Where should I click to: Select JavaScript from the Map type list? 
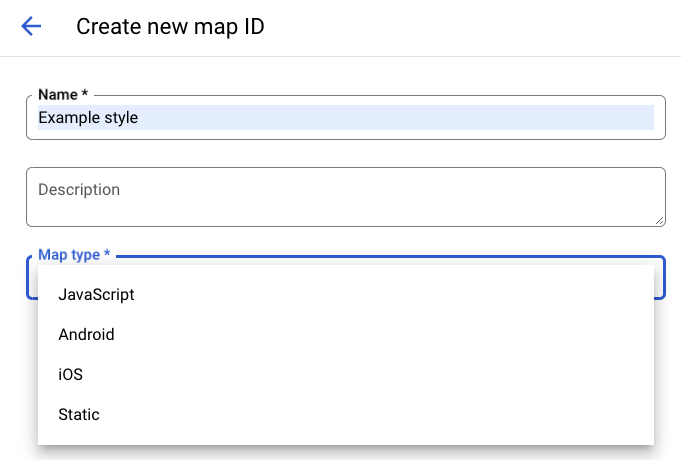[96, 295]
